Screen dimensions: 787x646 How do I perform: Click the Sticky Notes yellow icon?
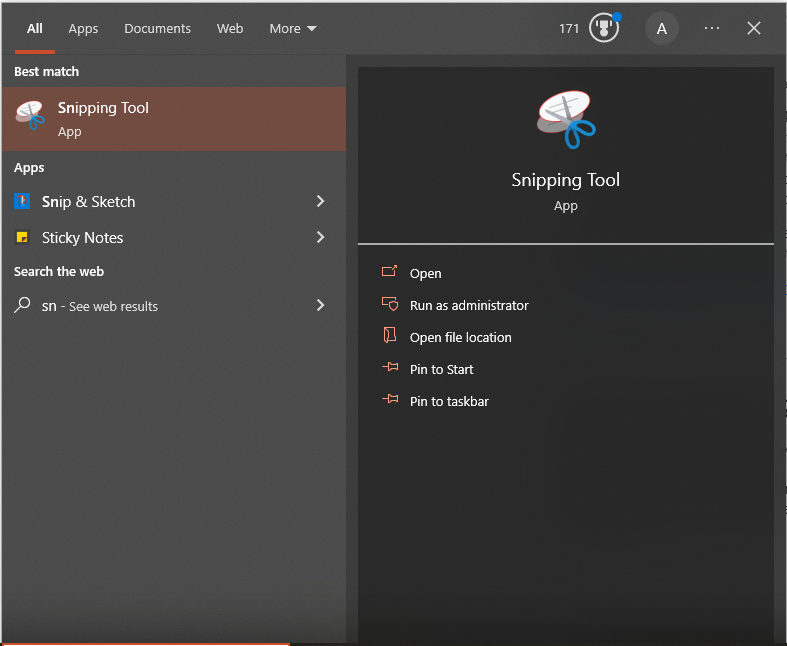pos(22,237)
